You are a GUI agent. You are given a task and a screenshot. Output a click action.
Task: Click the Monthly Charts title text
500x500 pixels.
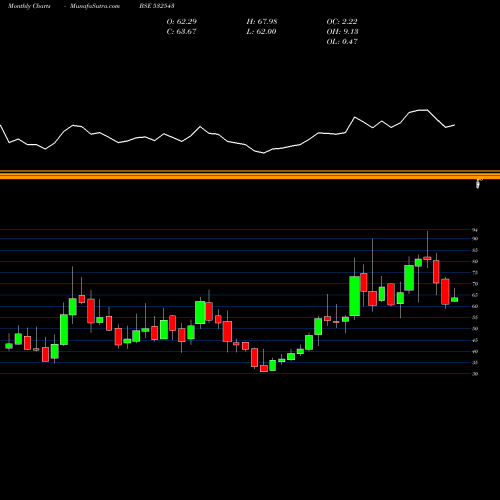[29, 6]
